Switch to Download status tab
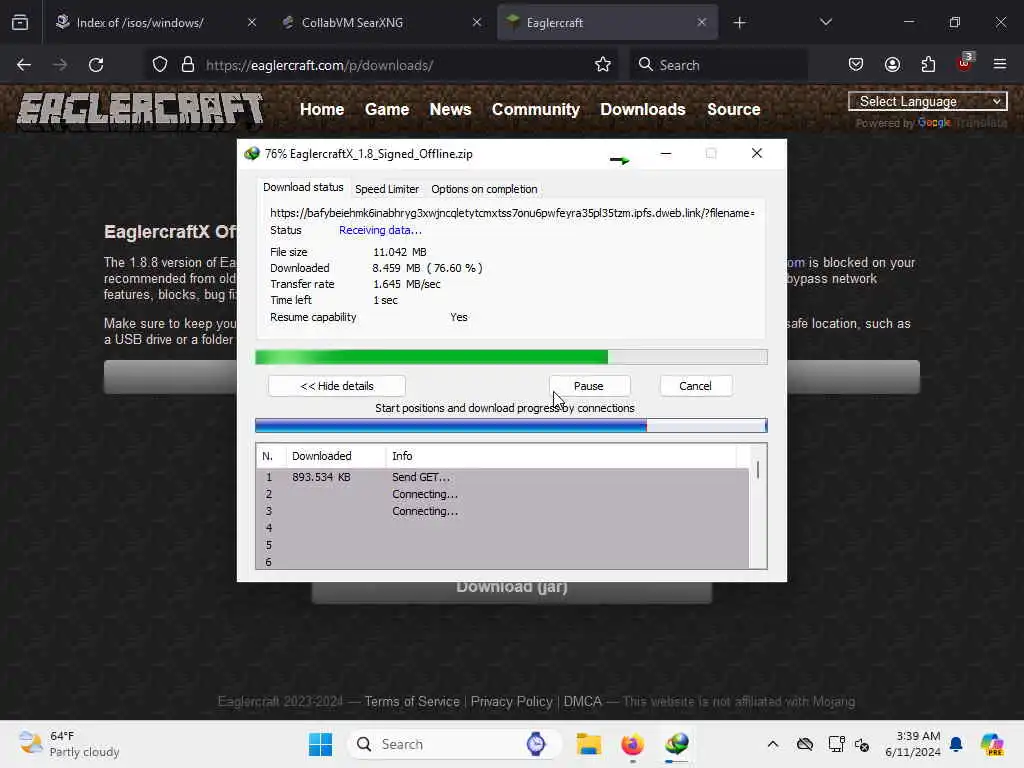Image resolution: width=1024 pixels, height=768 pixels. pos(303,187)
